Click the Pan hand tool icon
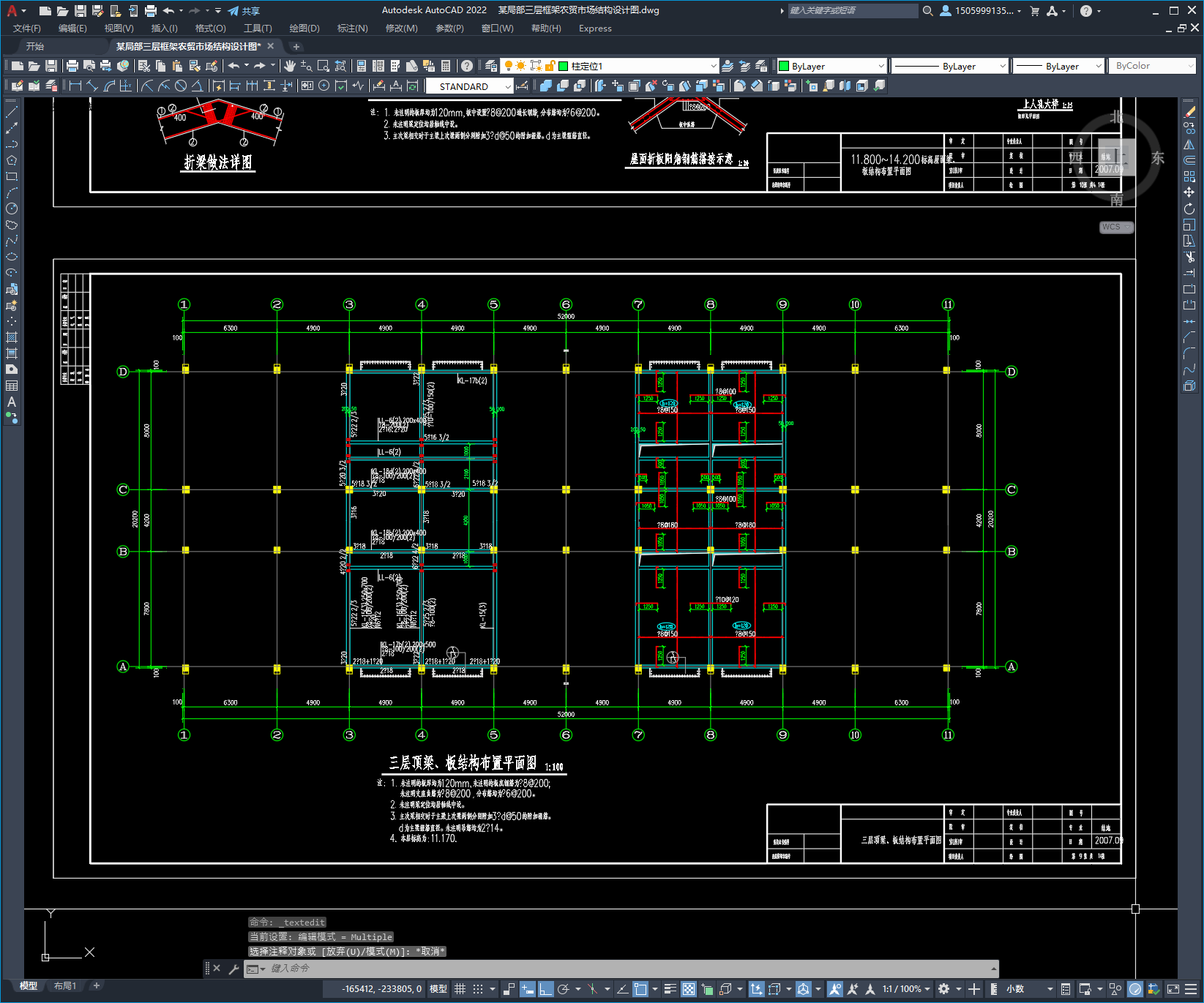 (290, 66)
